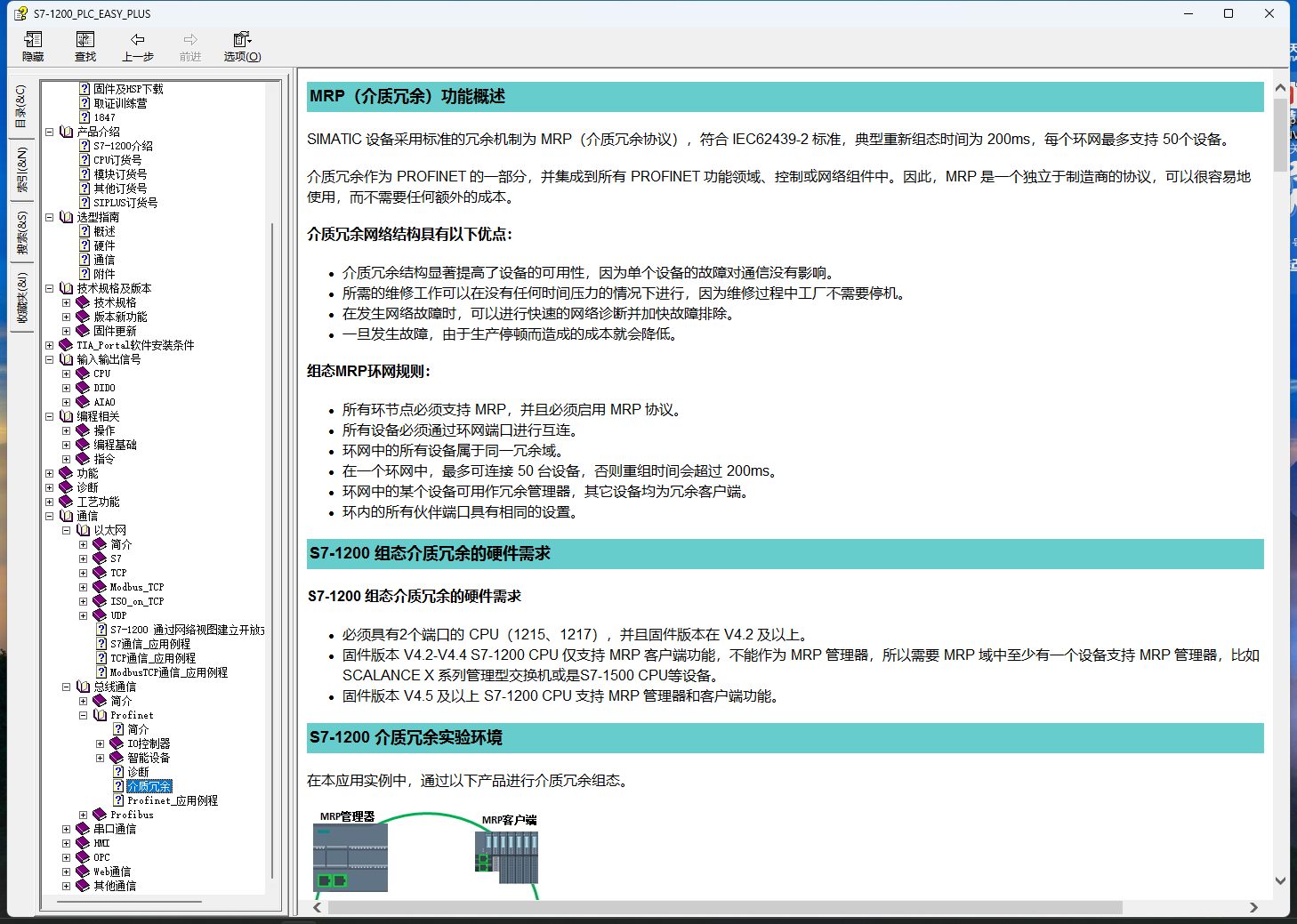Open the 介质冗余 topic in tree
Image resolution: width=1297 pixels, height=924 pixels.
[149, 786]
